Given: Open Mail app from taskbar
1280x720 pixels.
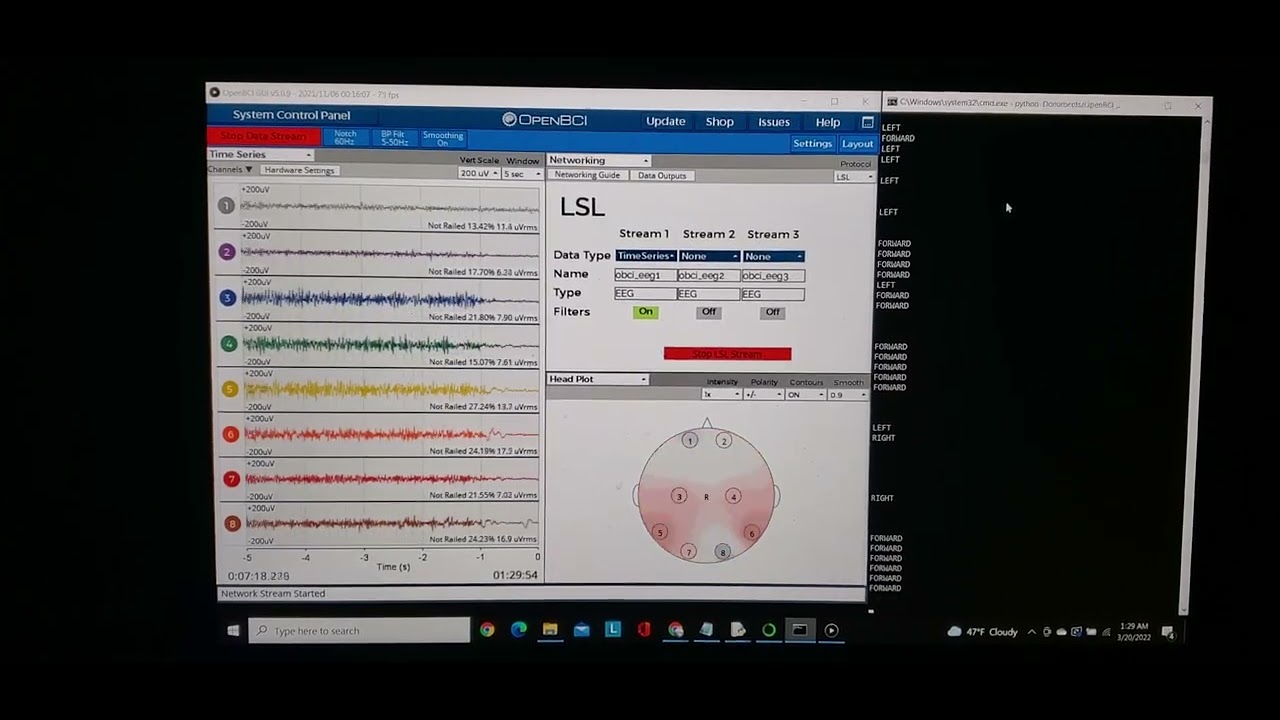Looking at the screenshot, I should (x=581, y=630).
